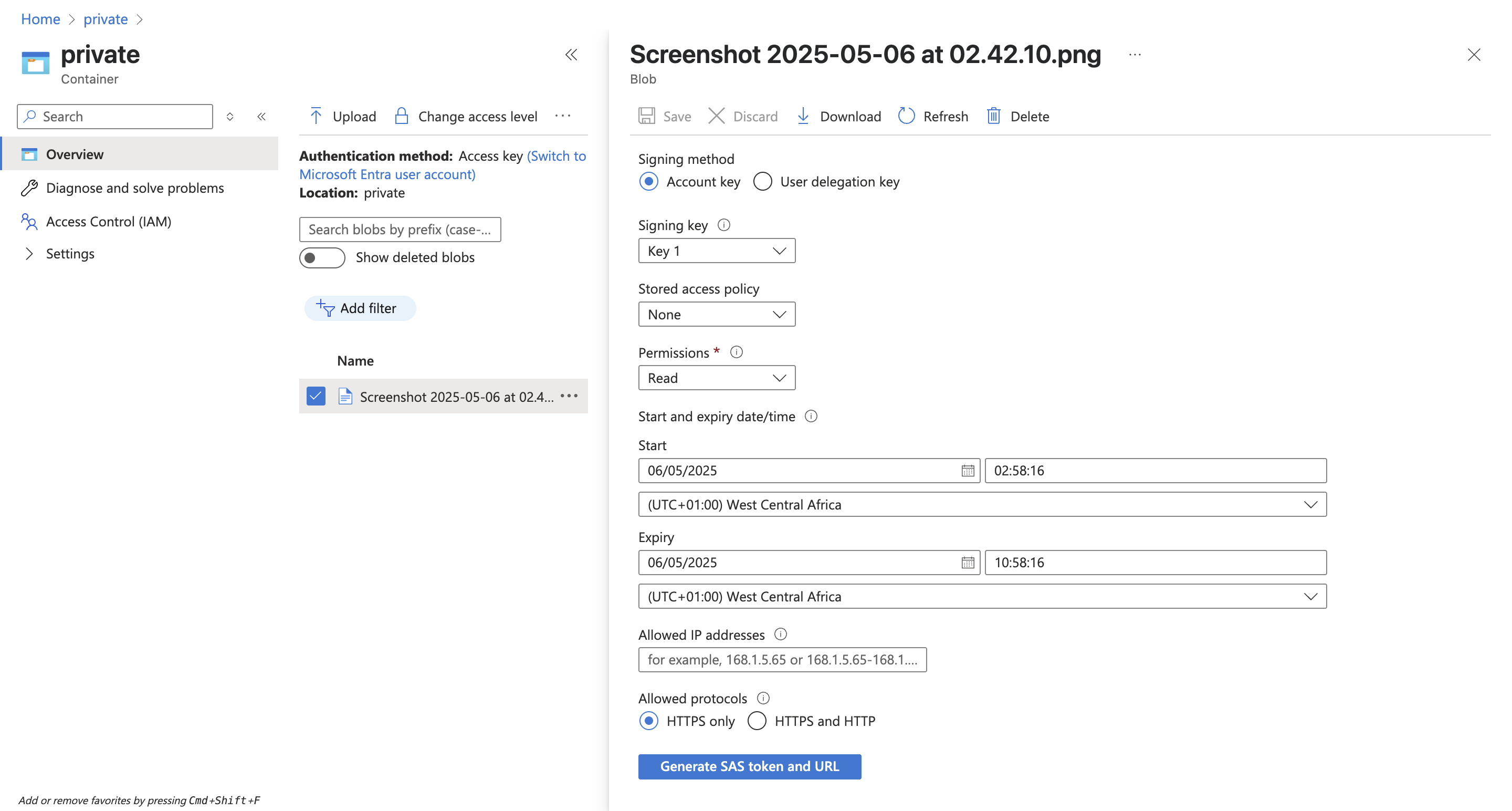Open container toolbar more options ellipsis
Screen dimensions: 1512x811
pos(563,116)
